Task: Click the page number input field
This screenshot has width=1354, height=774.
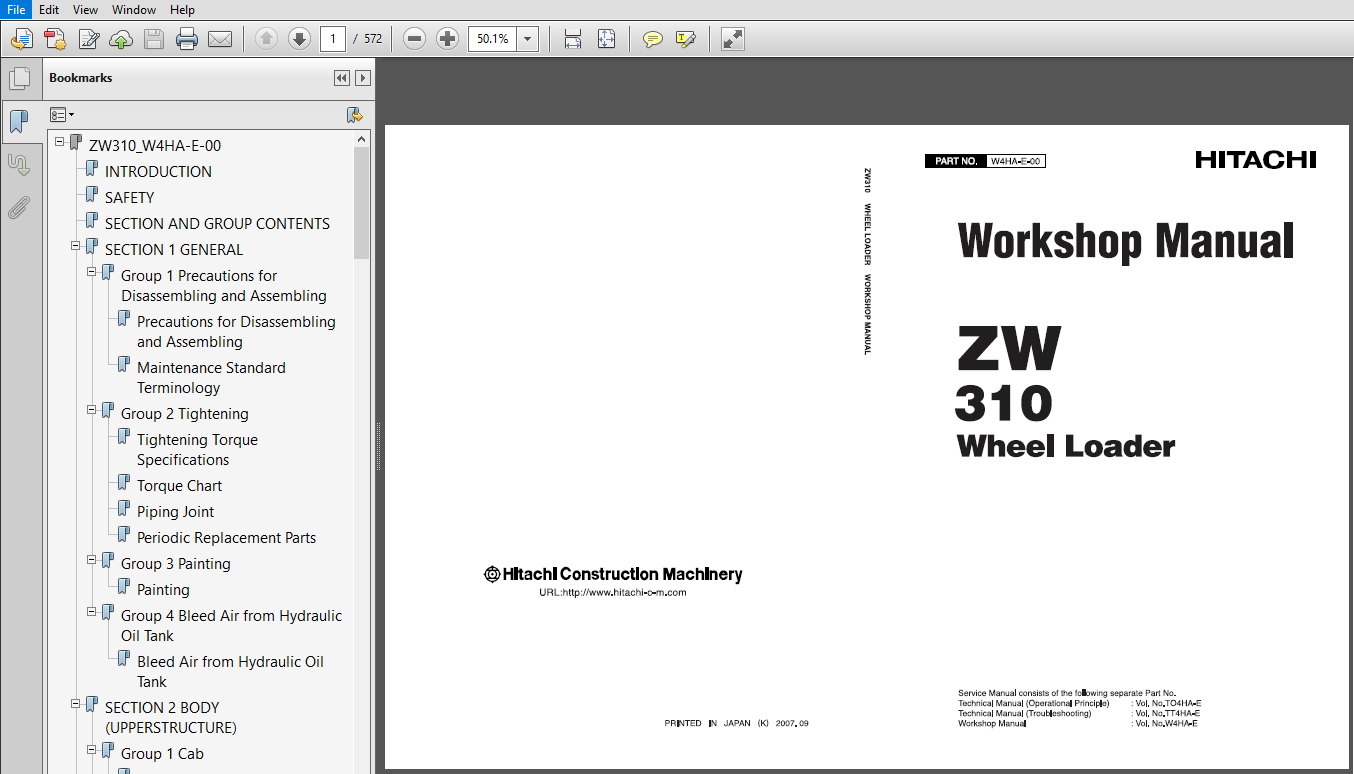Action: 333,40
